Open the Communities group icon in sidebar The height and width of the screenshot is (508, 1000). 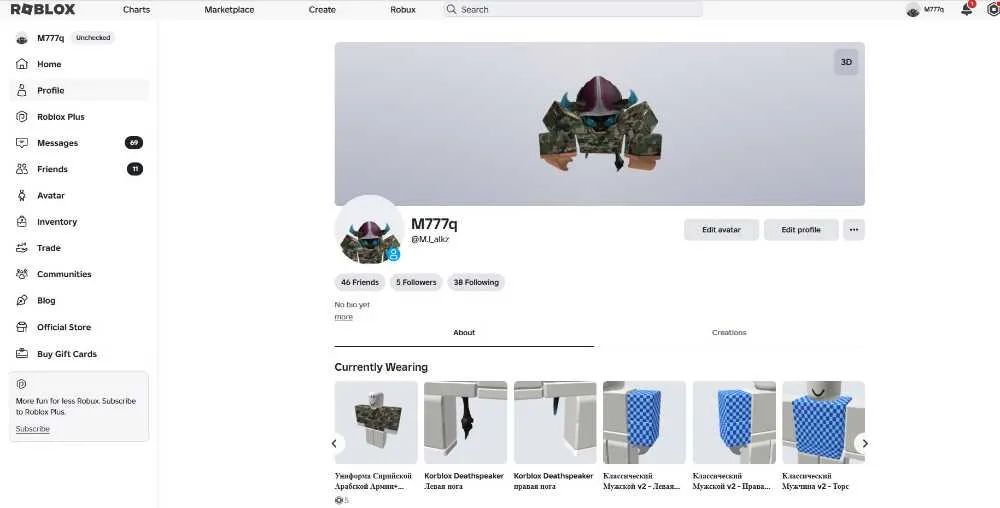[x=22, y=274]
